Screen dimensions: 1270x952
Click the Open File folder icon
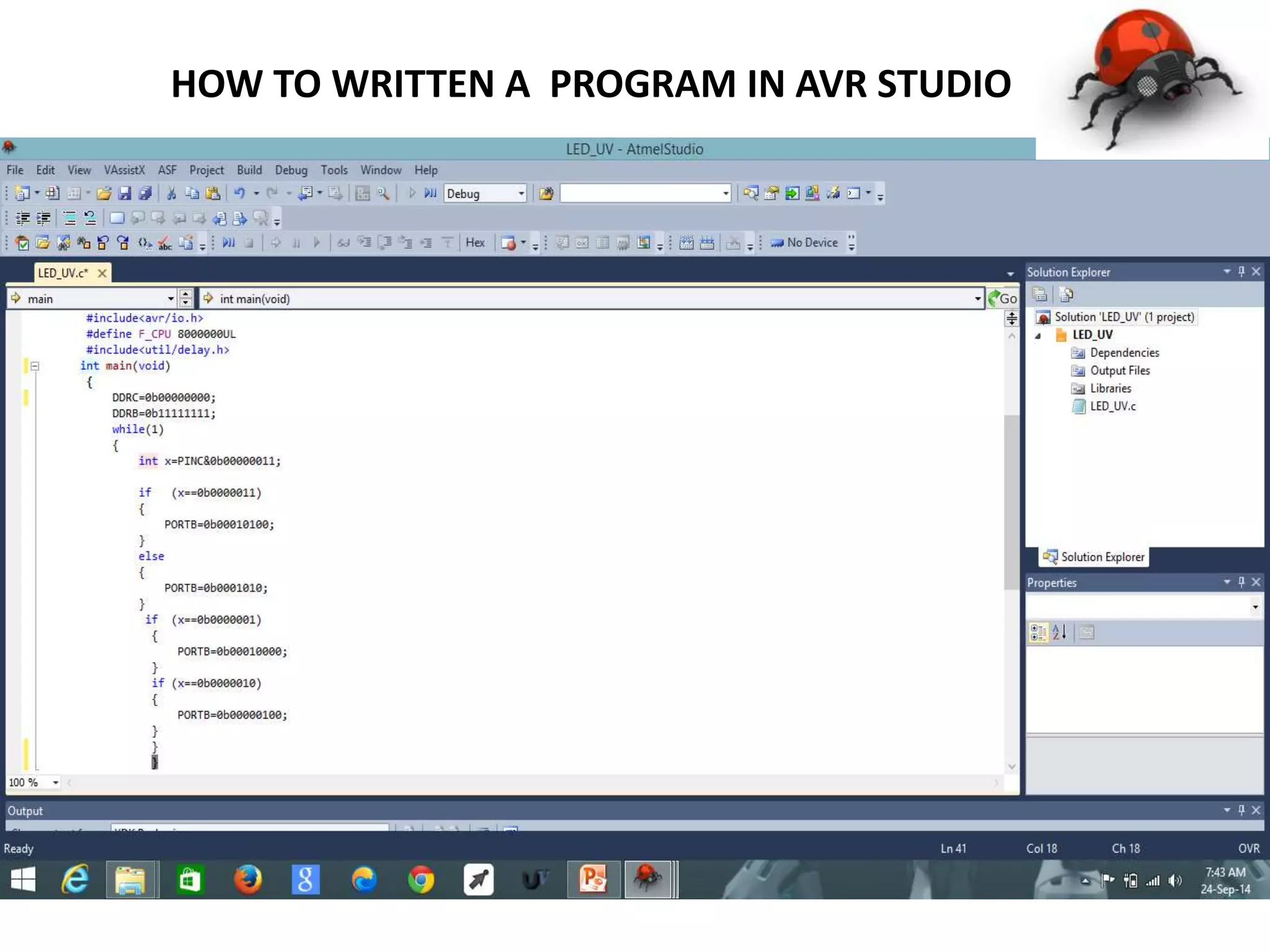(x=104, y=193)
